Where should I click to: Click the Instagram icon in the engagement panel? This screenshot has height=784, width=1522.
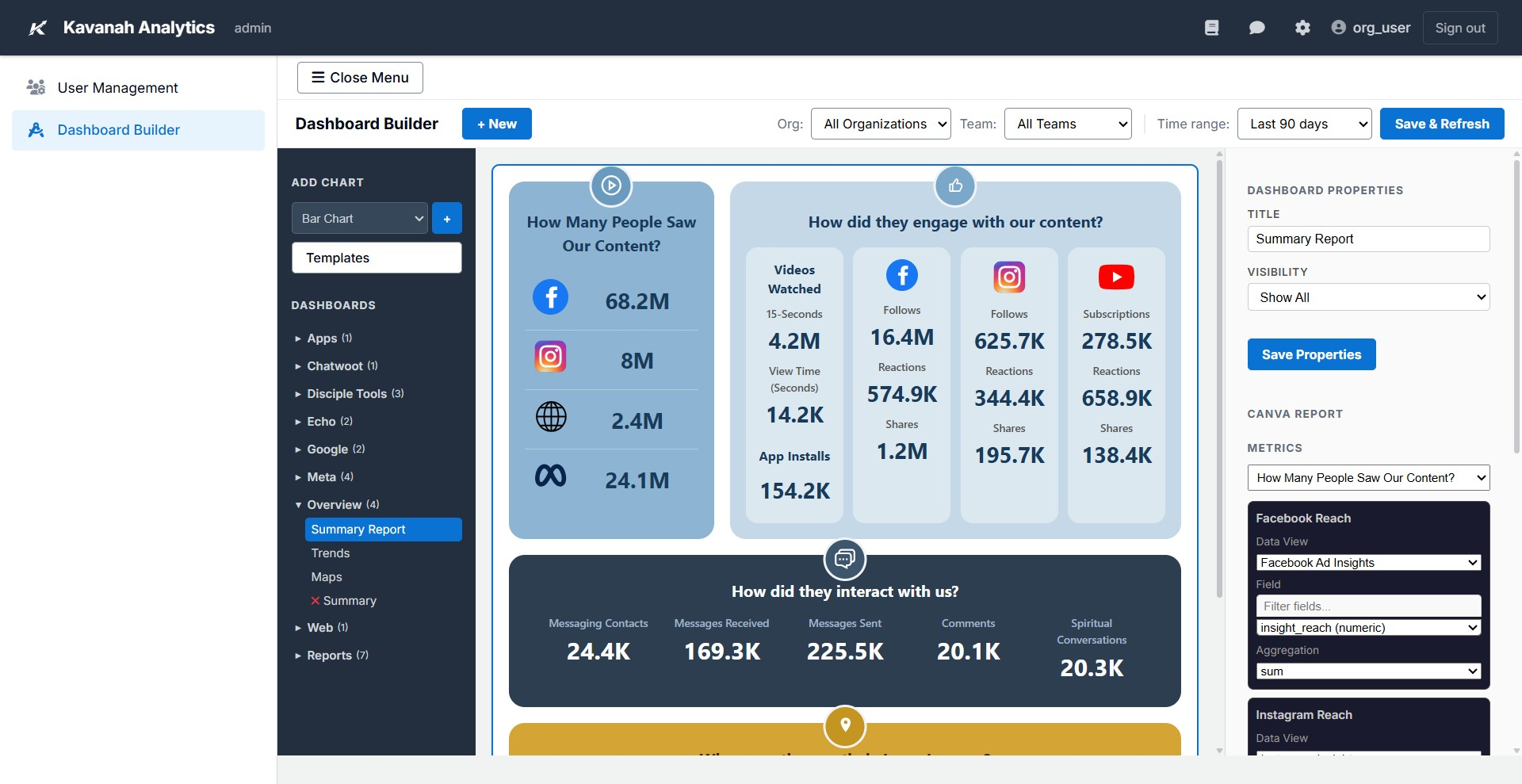[x=1008, y=277]
